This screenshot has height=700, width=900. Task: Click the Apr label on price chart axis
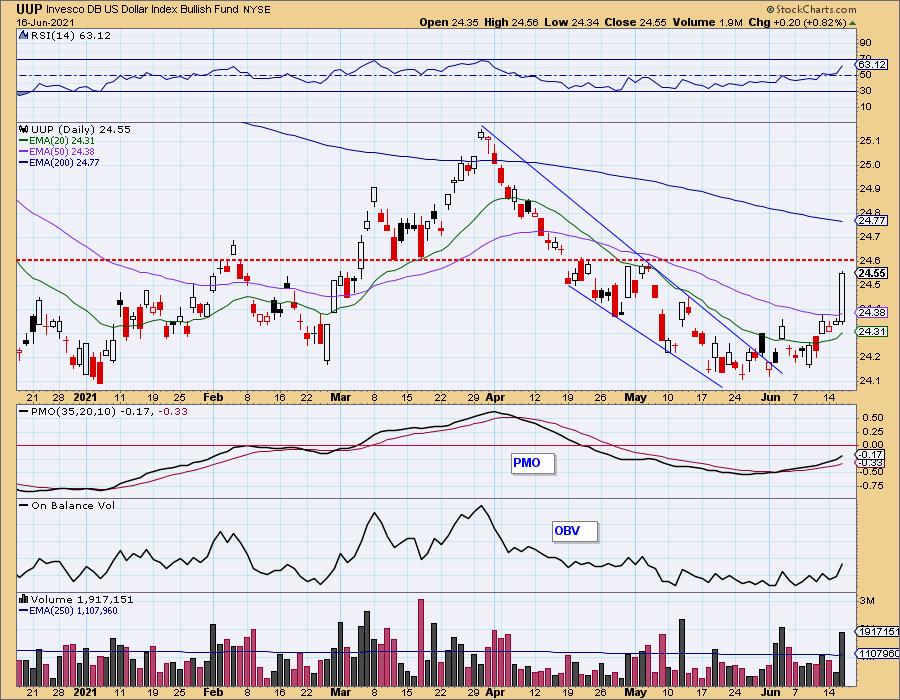(495, 397)
